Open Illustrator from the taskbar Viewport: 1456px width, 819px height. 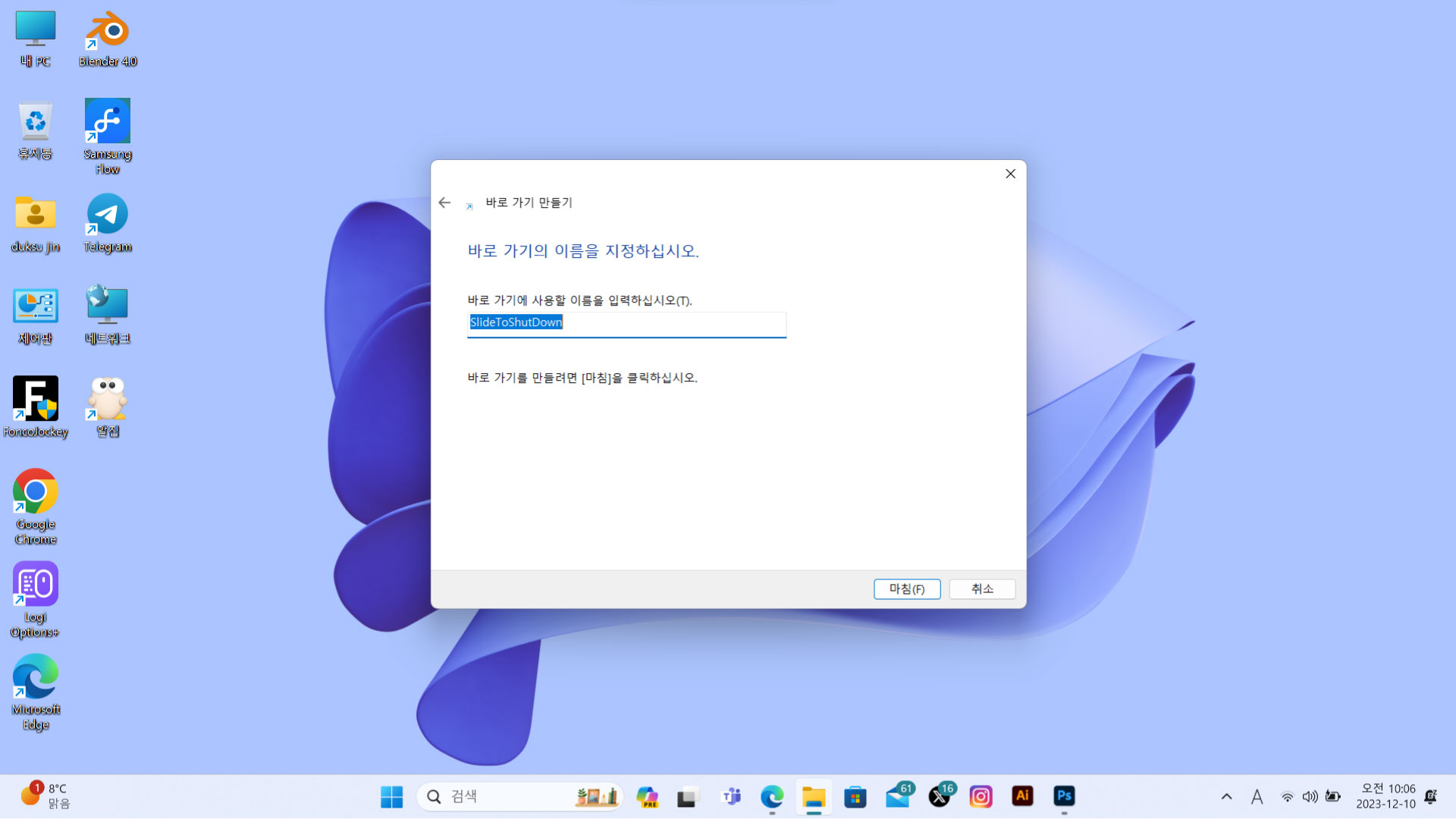tap(1022, 796)
